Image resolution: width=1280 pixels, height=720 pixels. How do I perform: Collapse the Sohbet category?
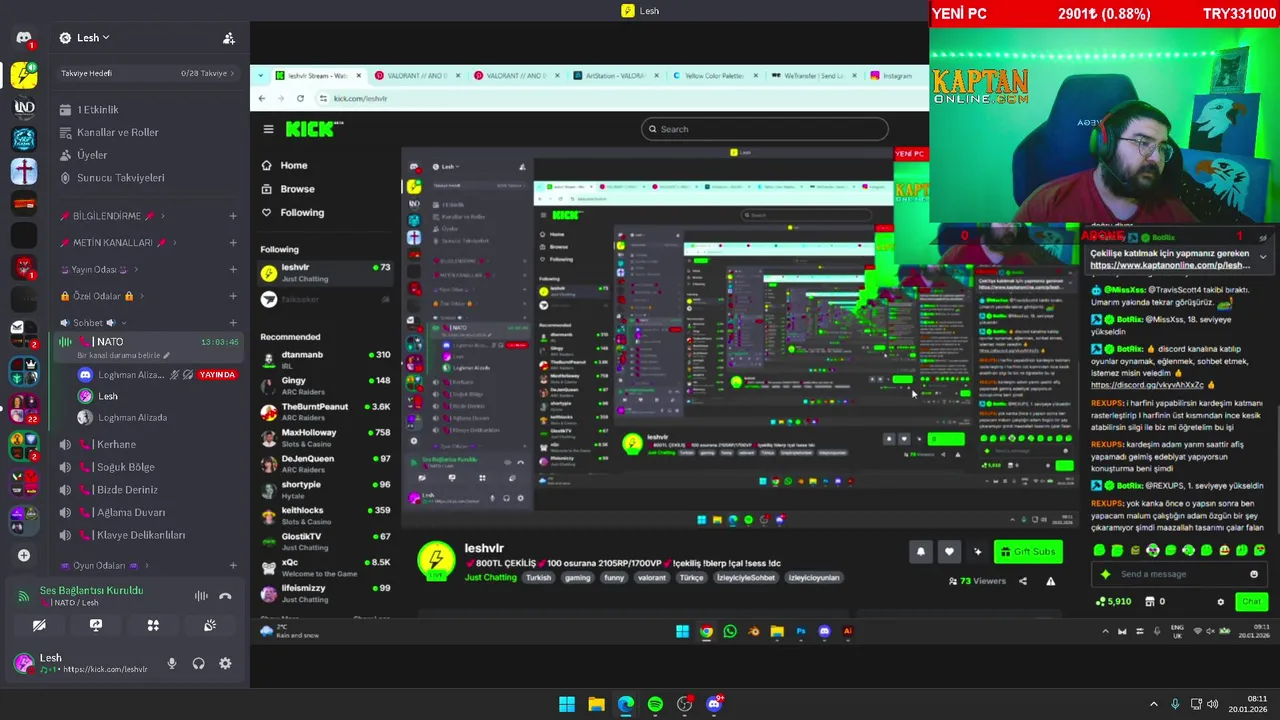click(94, 323)
